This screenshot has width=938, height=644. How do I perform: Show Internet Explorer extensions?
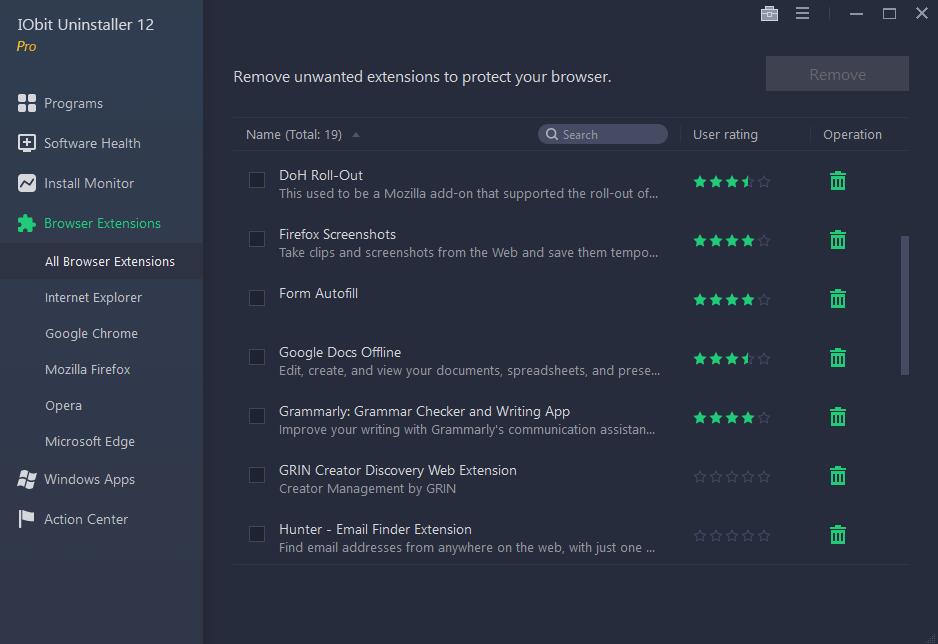pos(93,297)
